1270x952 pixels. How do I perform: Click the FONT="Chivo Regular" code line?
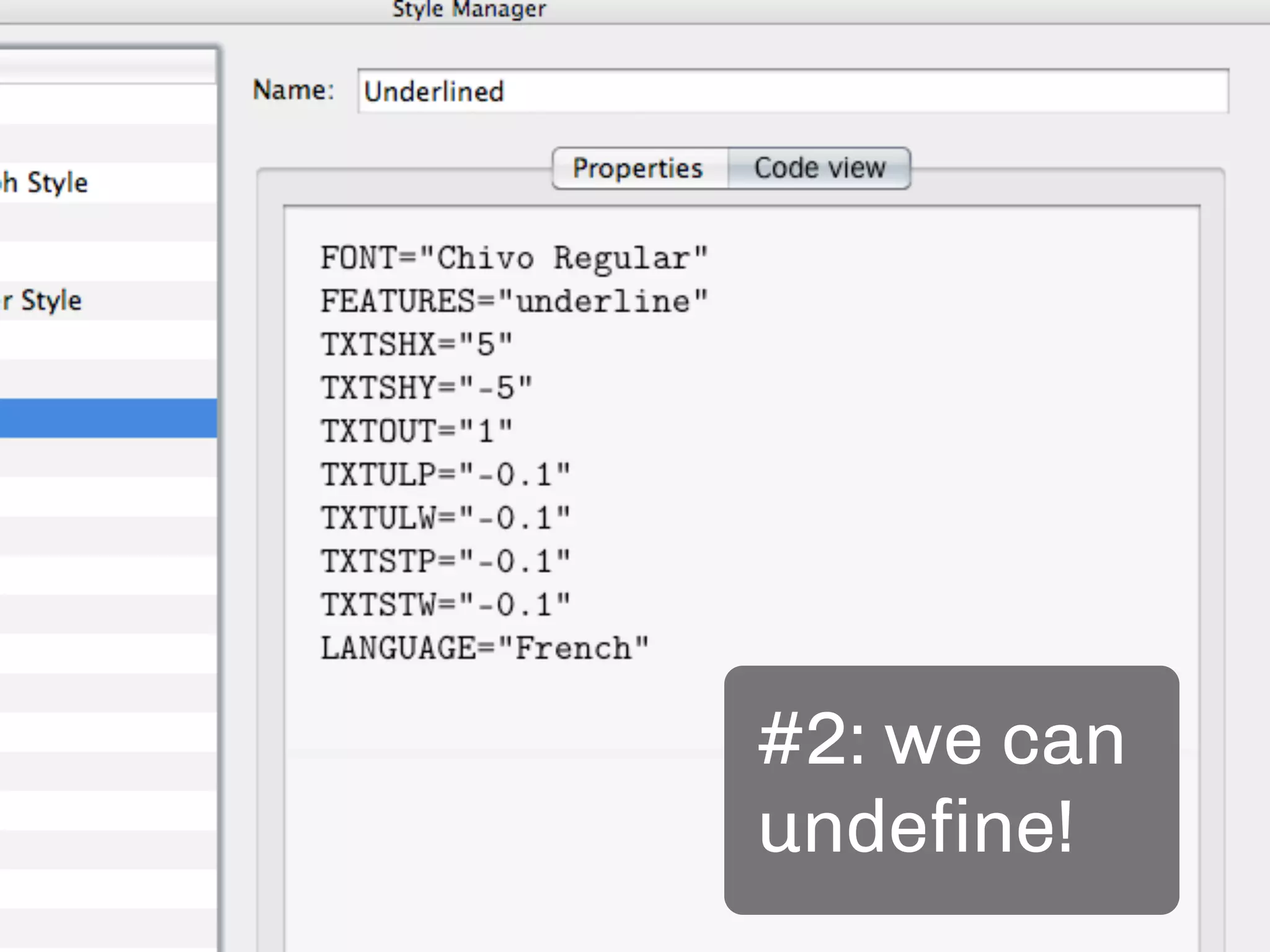[x=514, y=258]
